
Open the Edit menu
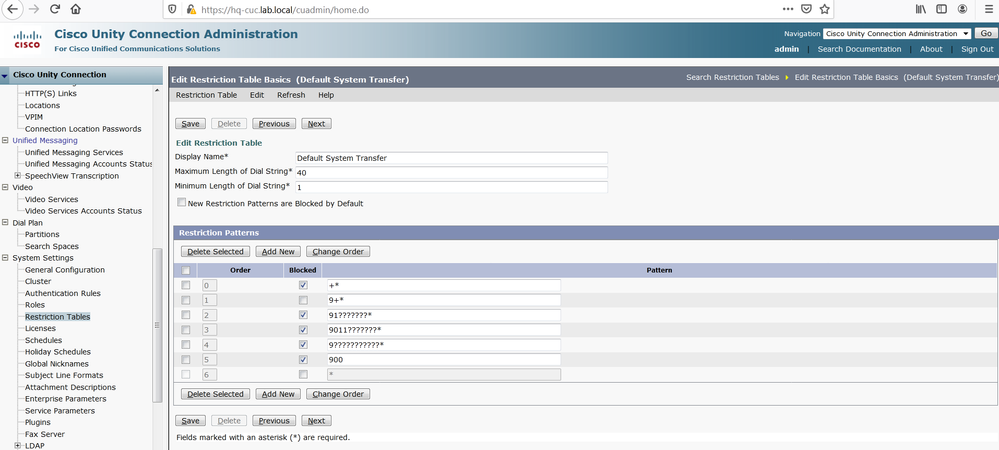pyautogui.click(x=257, y=95)
